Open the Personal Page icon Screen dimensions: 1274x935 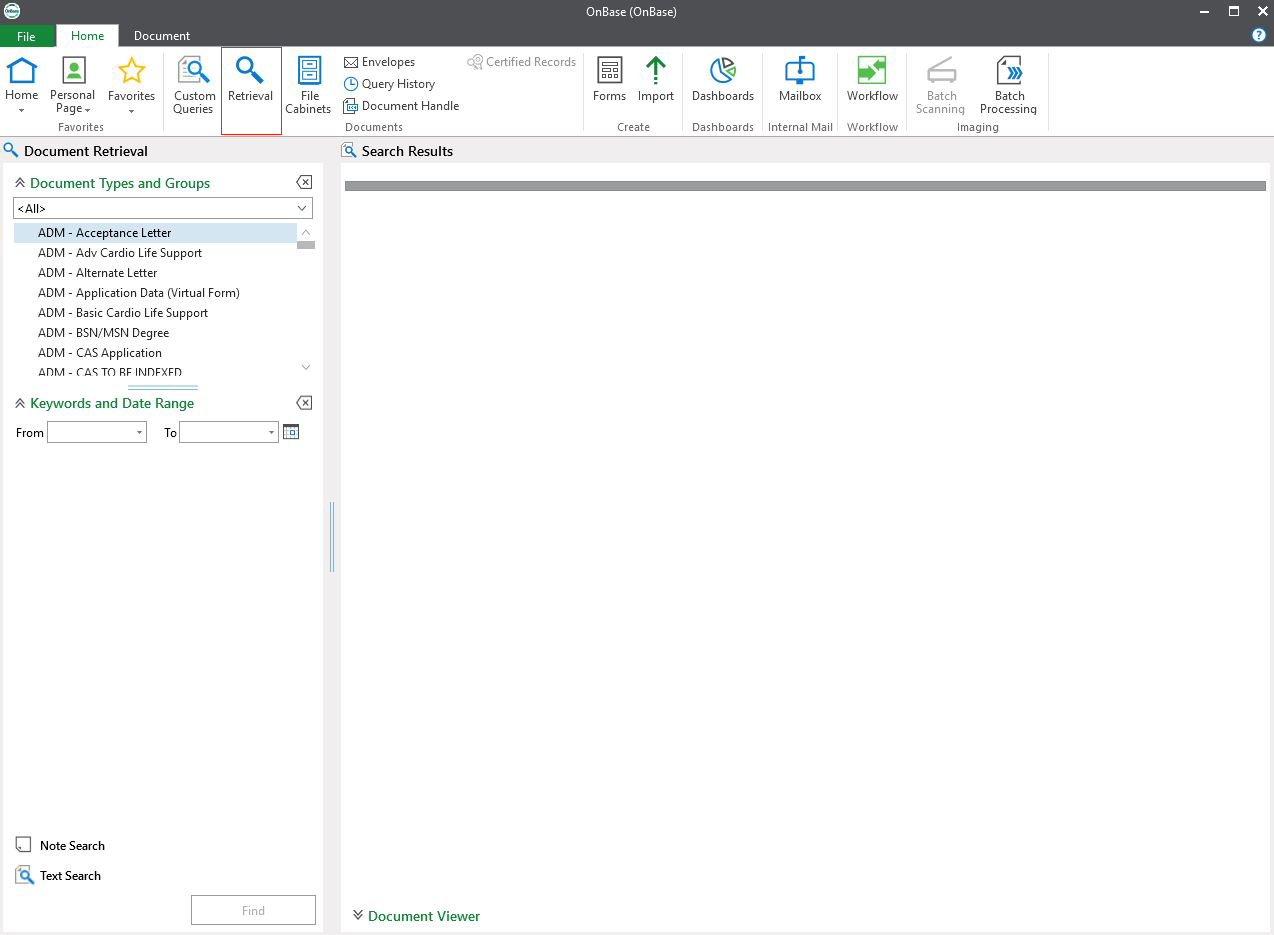pyautogui.click(x=73, y=70)
